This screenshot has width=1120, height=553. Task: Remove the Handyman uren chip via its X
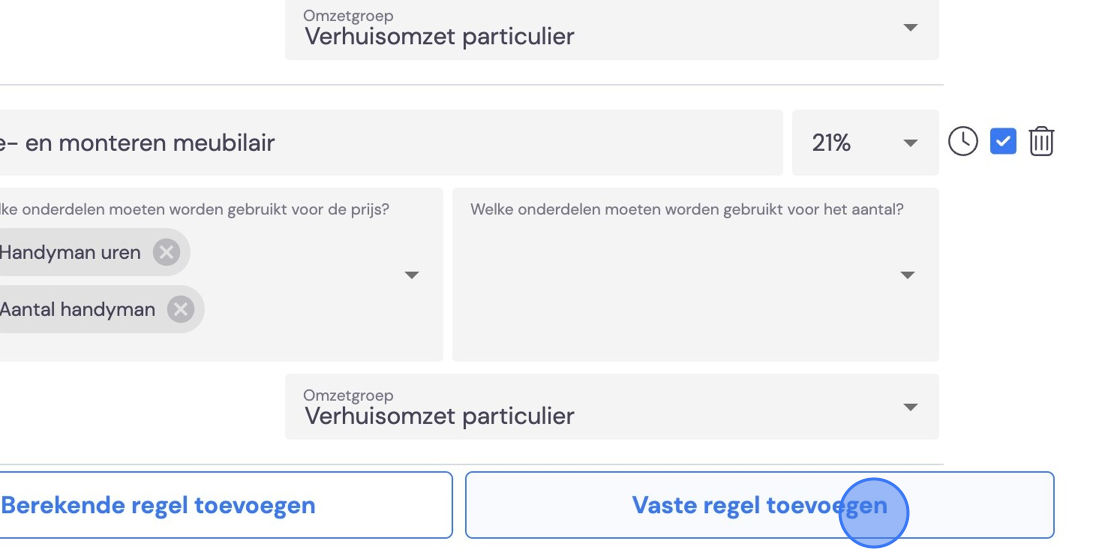[166, 252]
